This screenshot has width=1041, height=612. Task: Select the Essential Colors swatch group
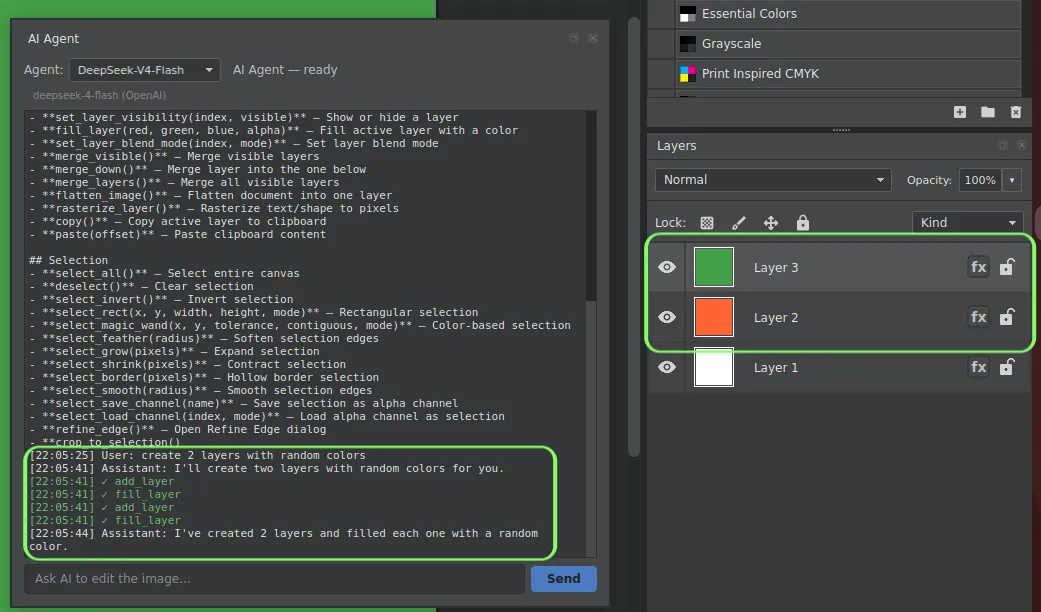pos(848,14)
